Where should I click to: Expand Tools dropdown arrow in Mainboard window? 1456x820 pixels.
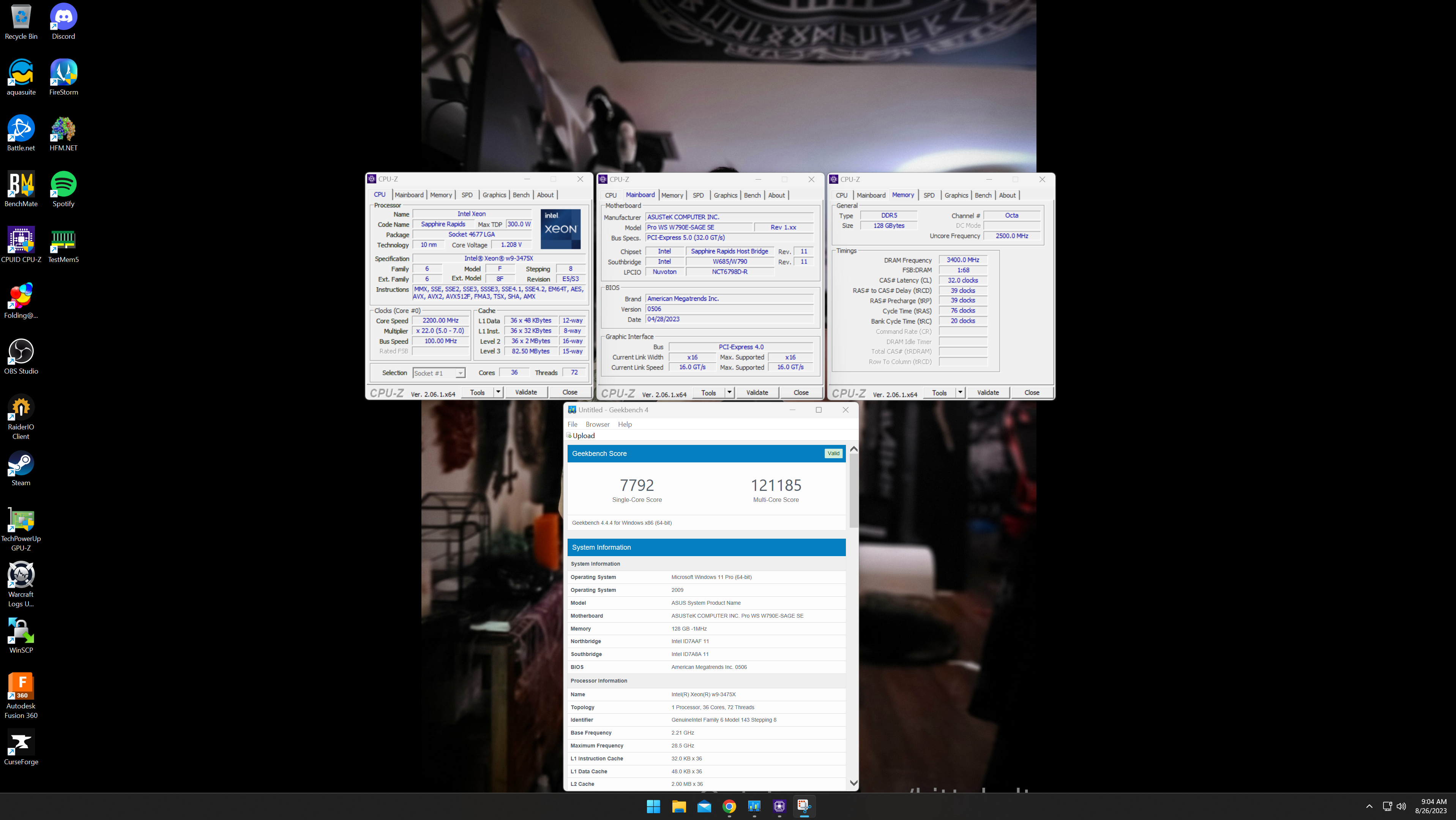(x=729, y=393)
